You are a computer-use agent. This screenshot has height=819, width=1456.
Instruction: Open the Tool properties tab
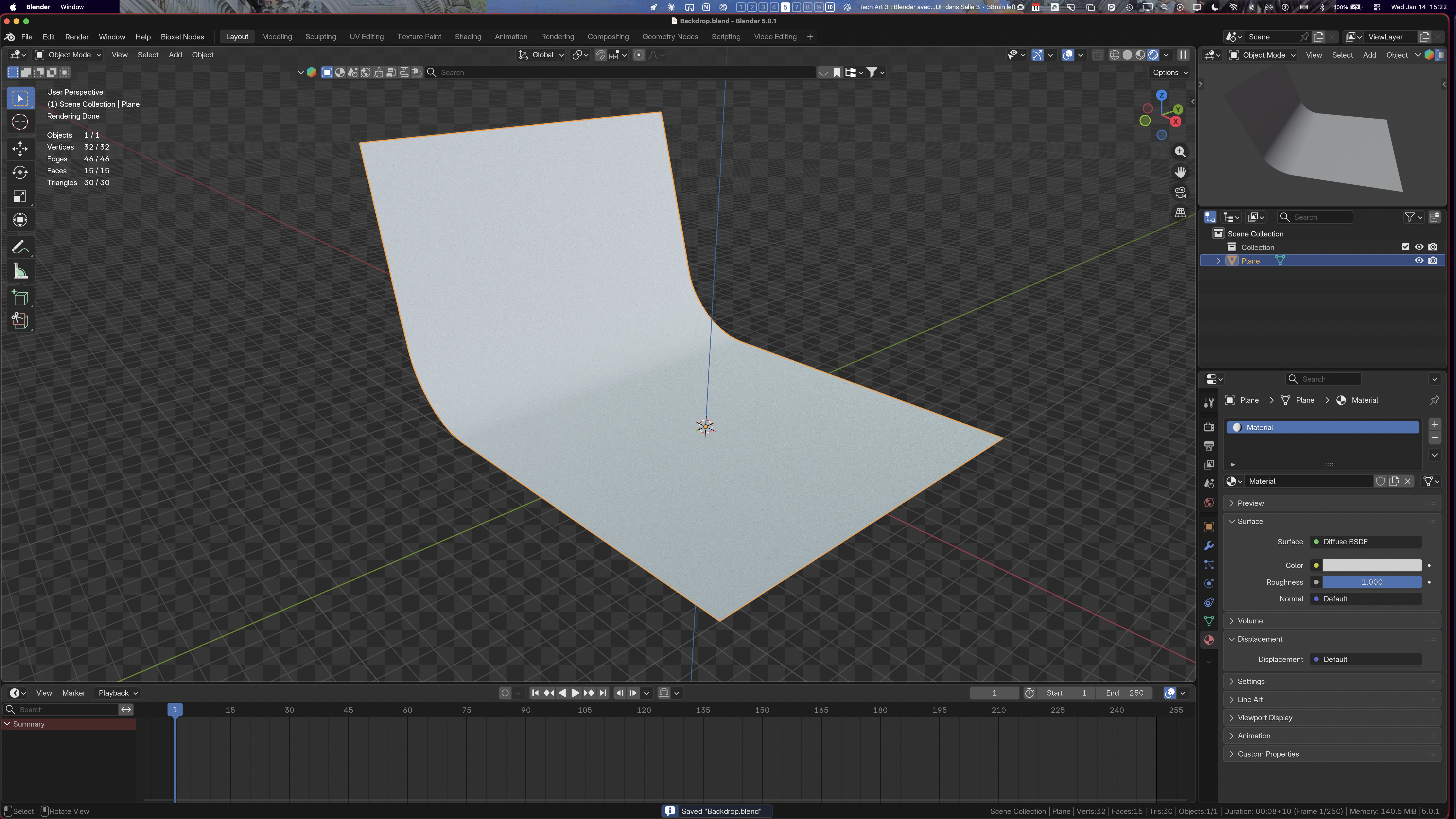1209,402
